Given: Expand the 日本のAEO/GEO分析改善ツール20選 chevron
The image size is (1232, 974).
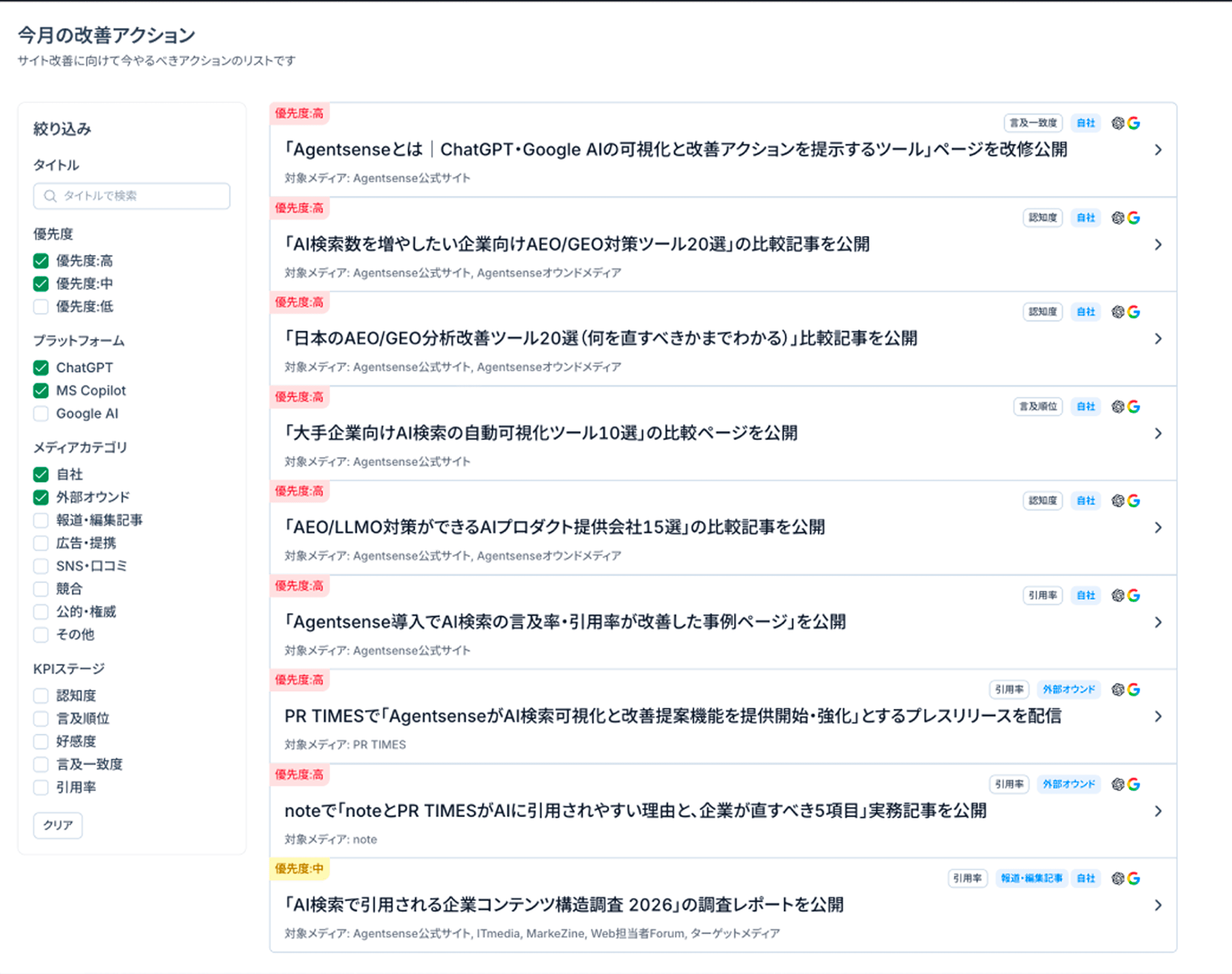Looking at the screenshot, I should pyautogui.click(x=1158, y=339).
